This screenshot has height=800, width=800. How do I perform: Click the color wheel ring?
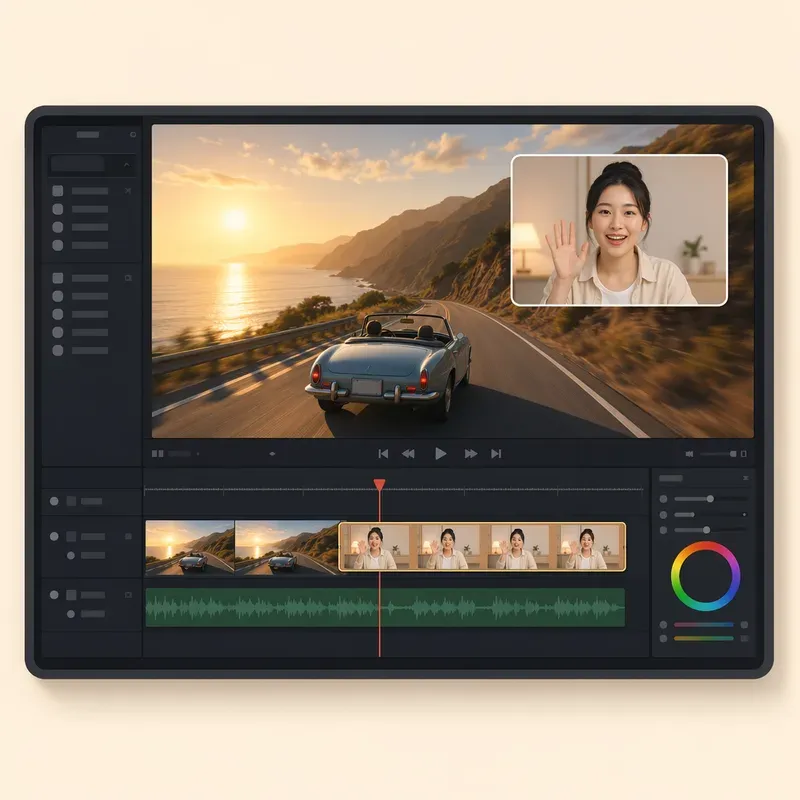point(706,577)
